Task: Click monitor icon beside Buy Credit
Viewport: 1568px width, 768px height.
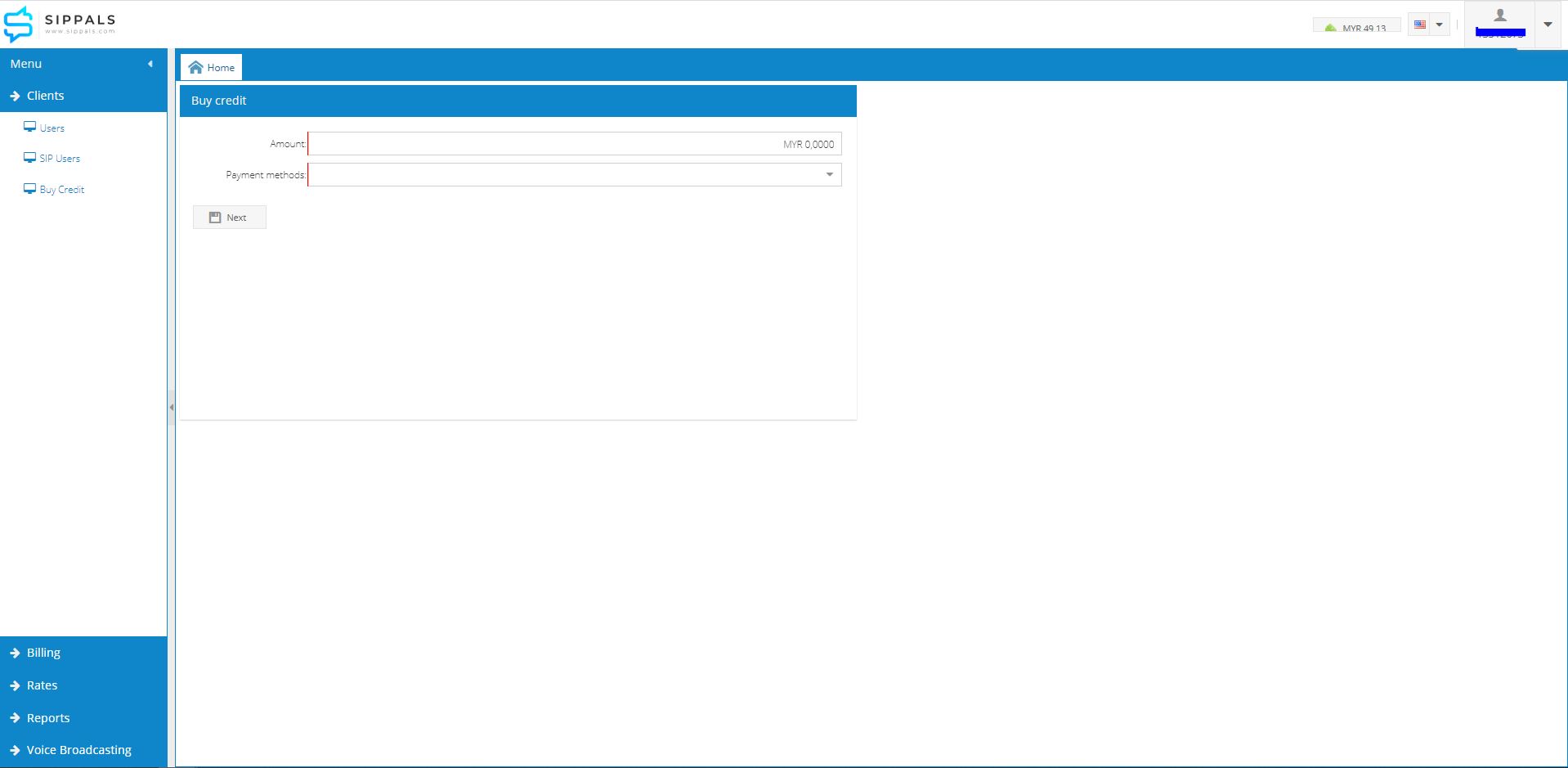Action: pyautogui.click(x=29, y=189)
